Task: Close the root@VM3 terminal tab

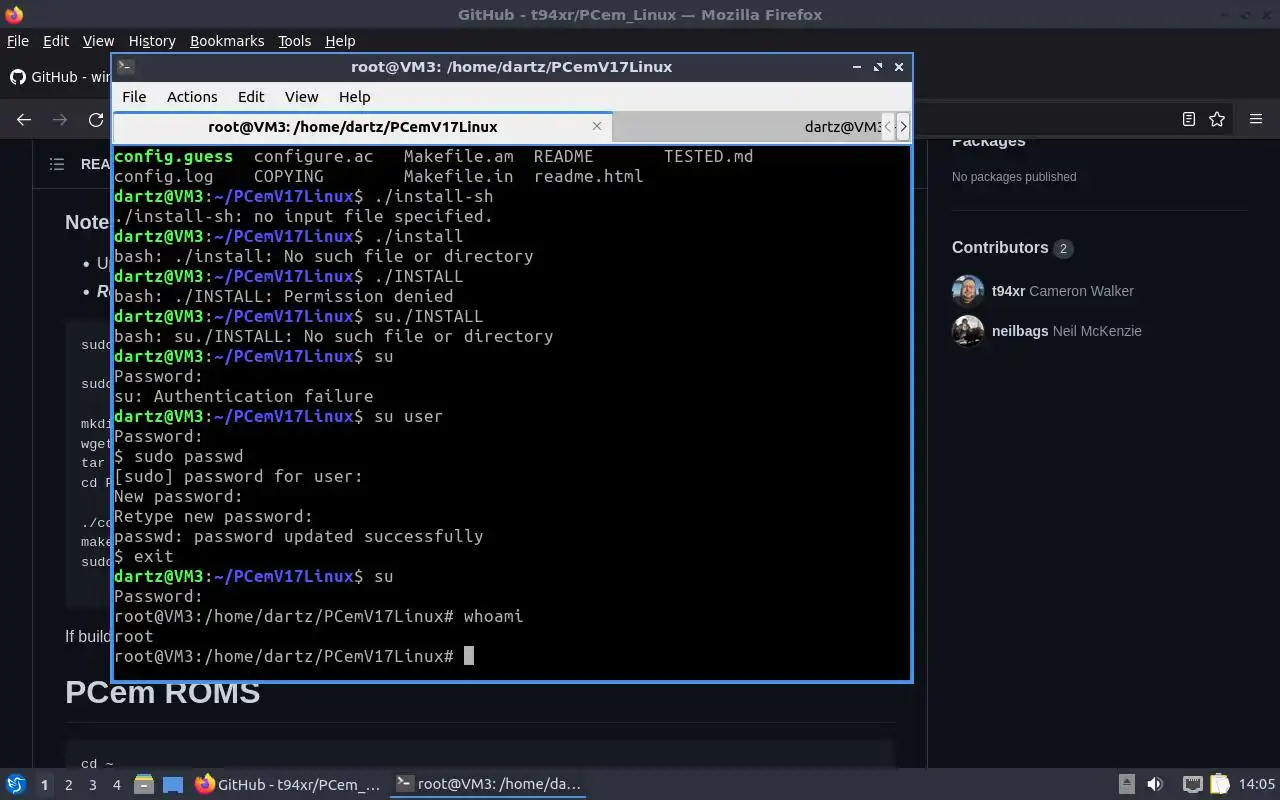Action: [x=597, y=126]
